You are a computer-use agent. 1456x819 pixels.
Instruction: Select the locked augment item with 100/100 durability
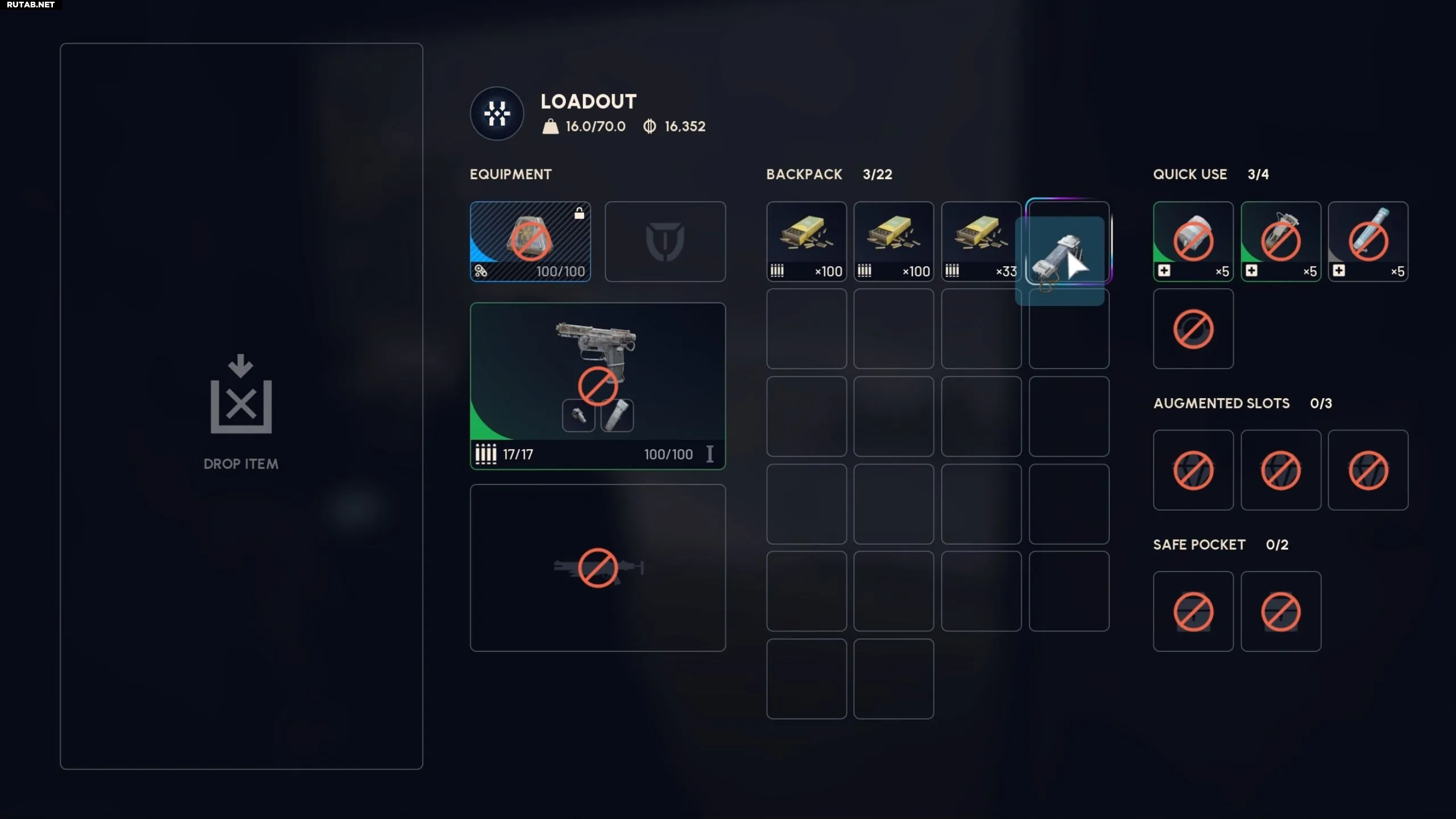coord(530,241)
